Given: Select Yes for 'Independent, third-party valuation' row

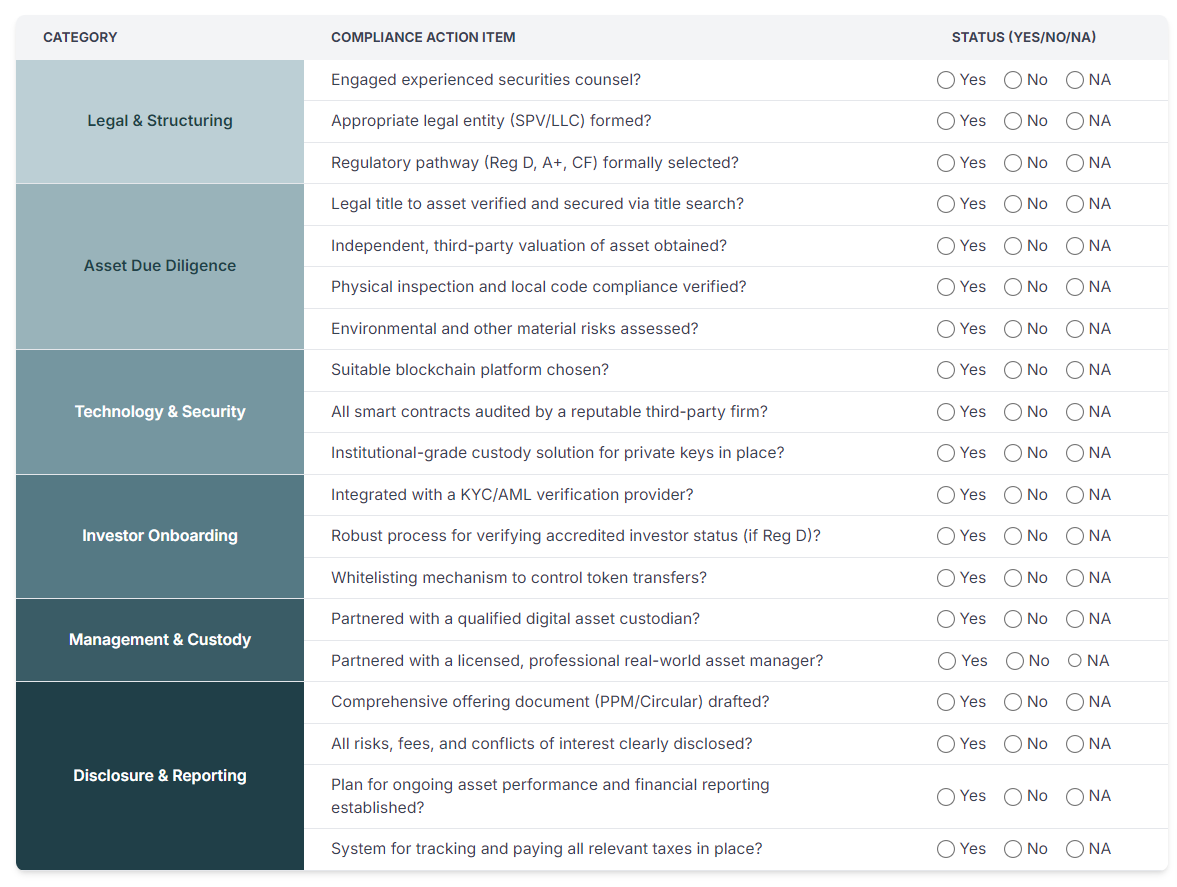Looking at the screenshot, I should 946,246.
